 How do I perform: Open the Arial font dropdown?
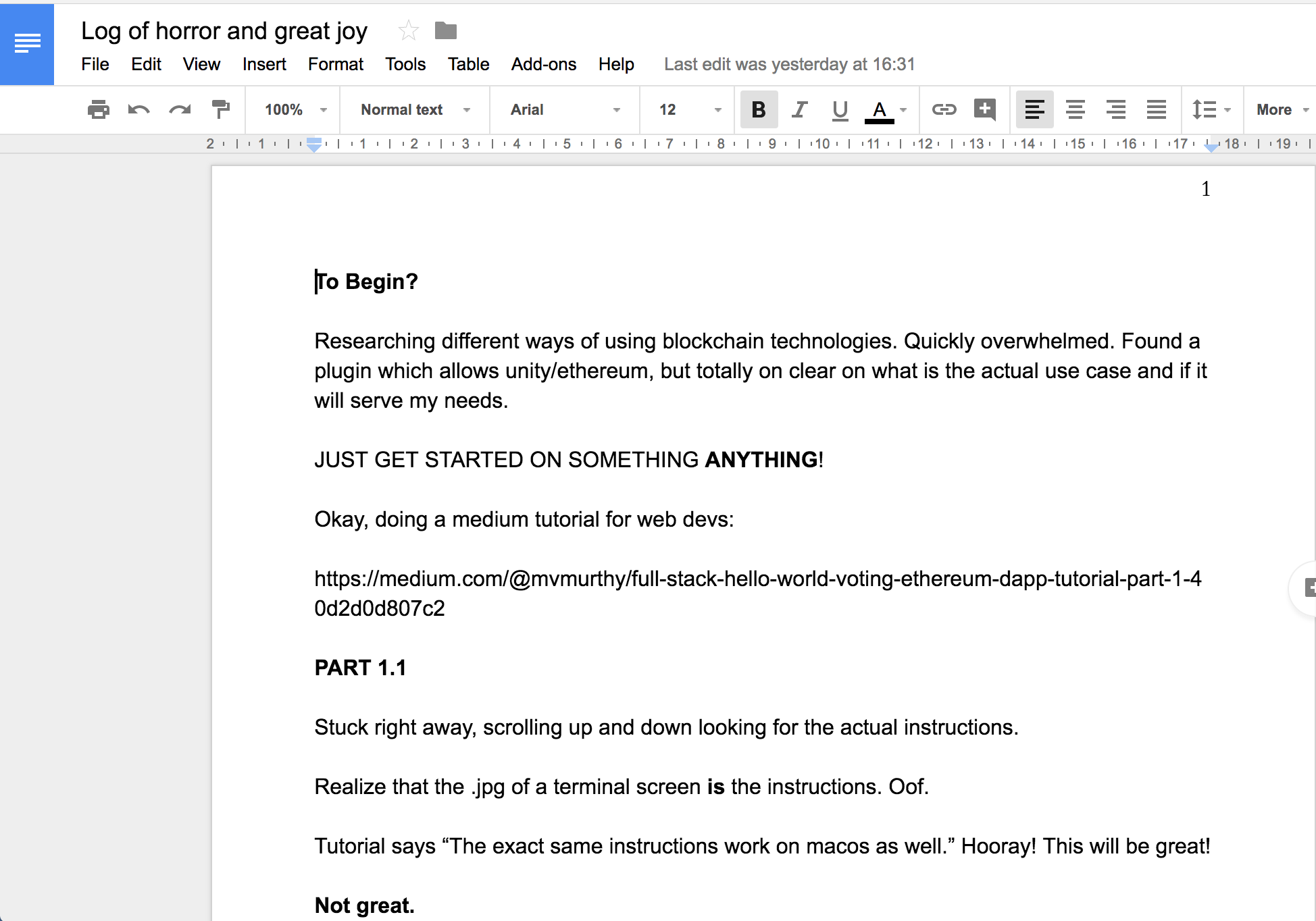(565, 109)
